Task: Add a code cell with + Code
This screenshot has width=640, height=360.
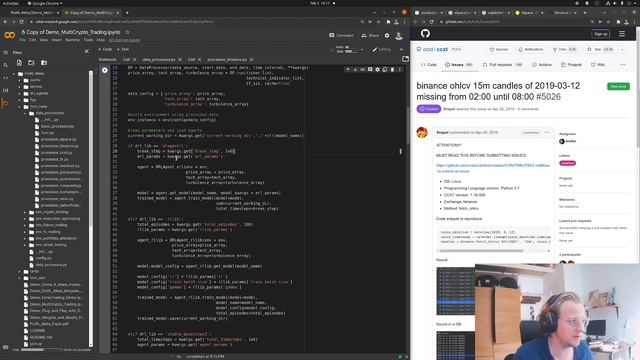Action: 105,49
